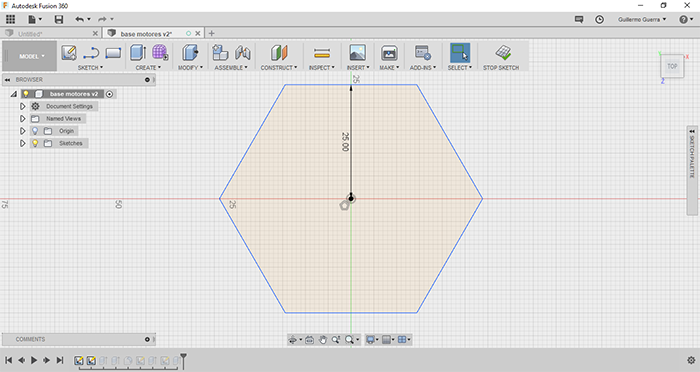The height and width of the screenshot is (372, 700).
Task: Select the Press Pull modify tool
Action: (x=190, y=53)
